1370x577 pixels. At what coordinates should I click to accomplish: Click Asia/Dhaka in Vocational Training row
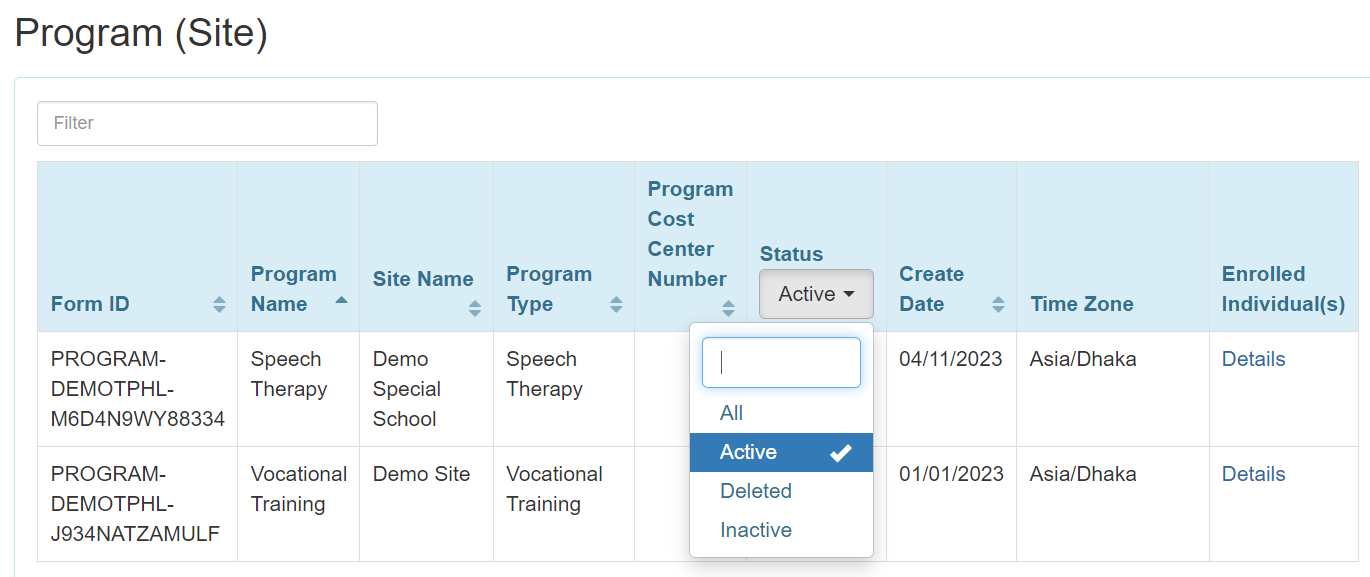click(x=1083, y=474)
